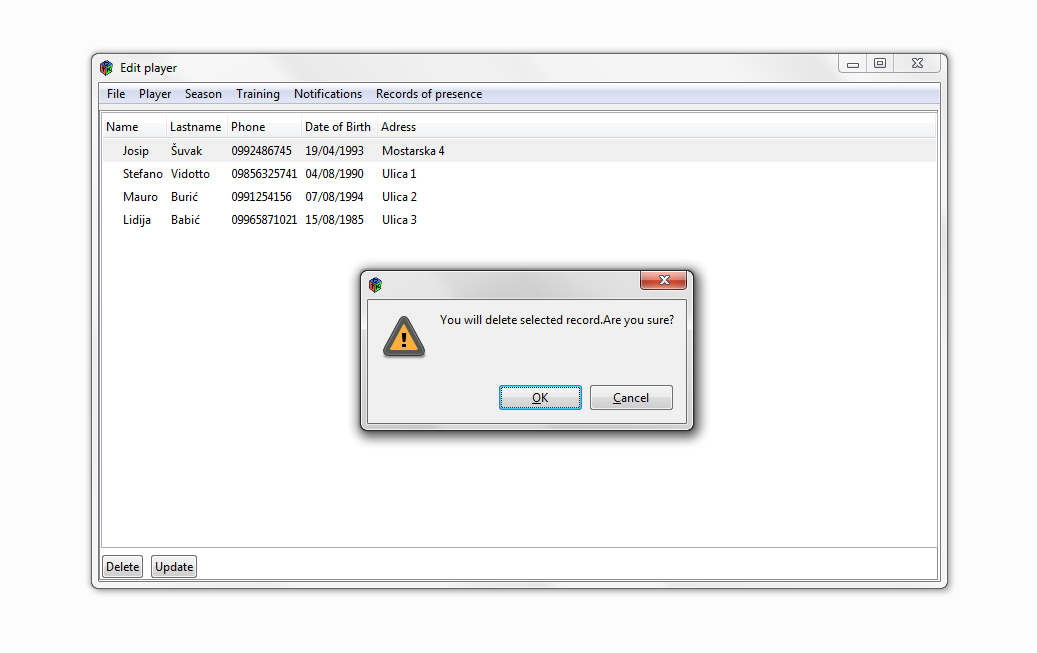Screen dimensions: 1037x653
Task: Select the Lidija Babić player row
Action: pyautogui.click(x=519, y=220)
